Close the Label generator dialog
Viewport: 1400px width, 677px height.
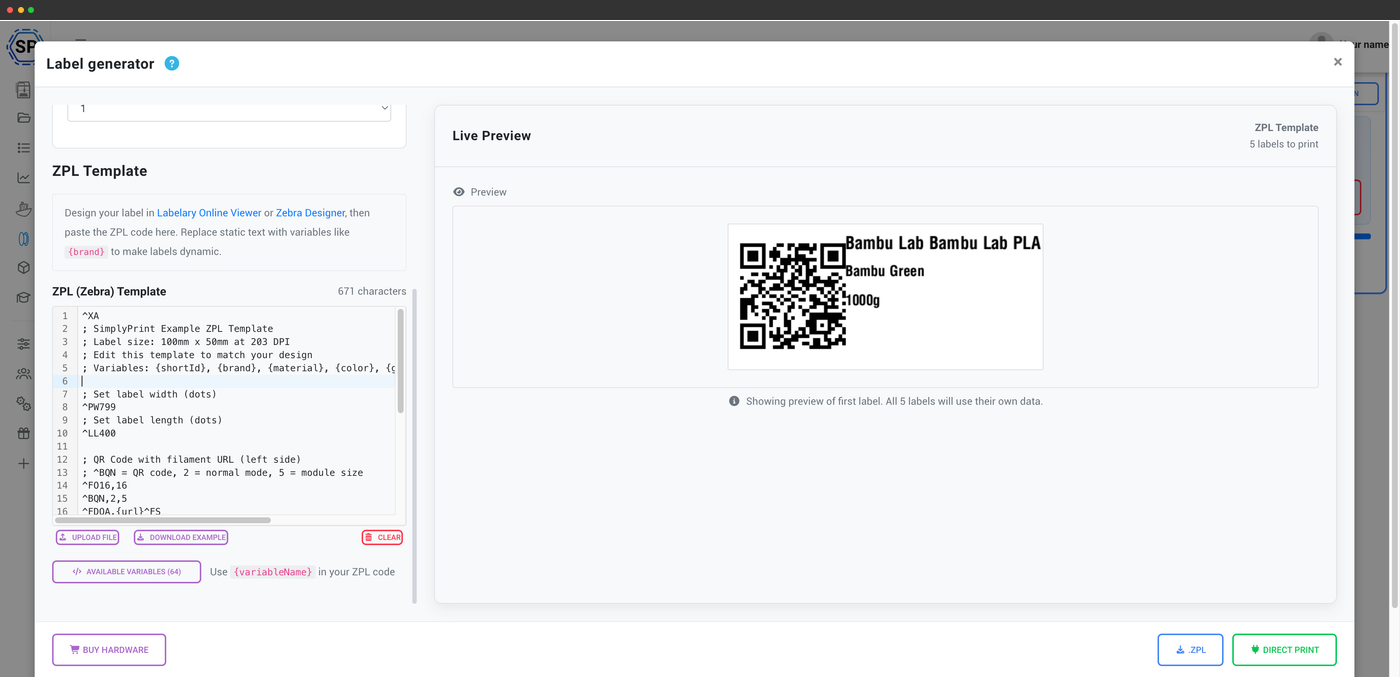pos(1338,62)
